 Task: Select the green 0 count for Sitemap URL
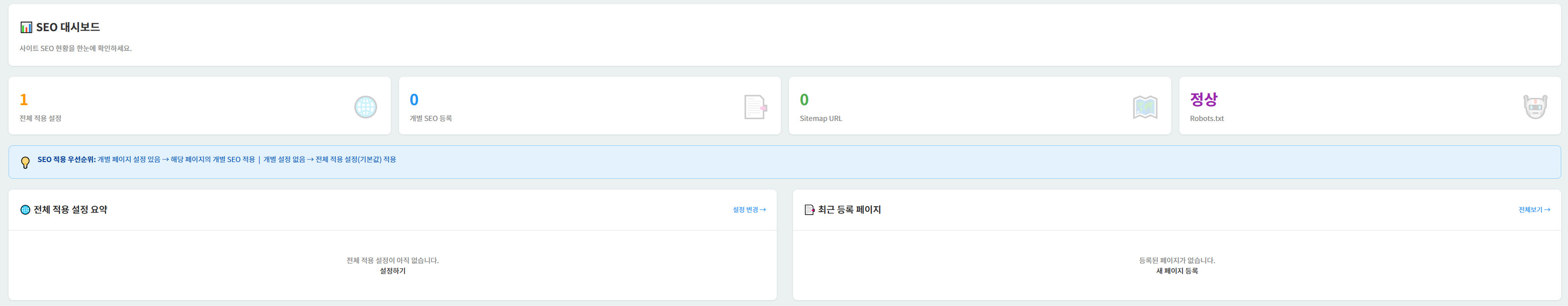(x=804, y=99)
